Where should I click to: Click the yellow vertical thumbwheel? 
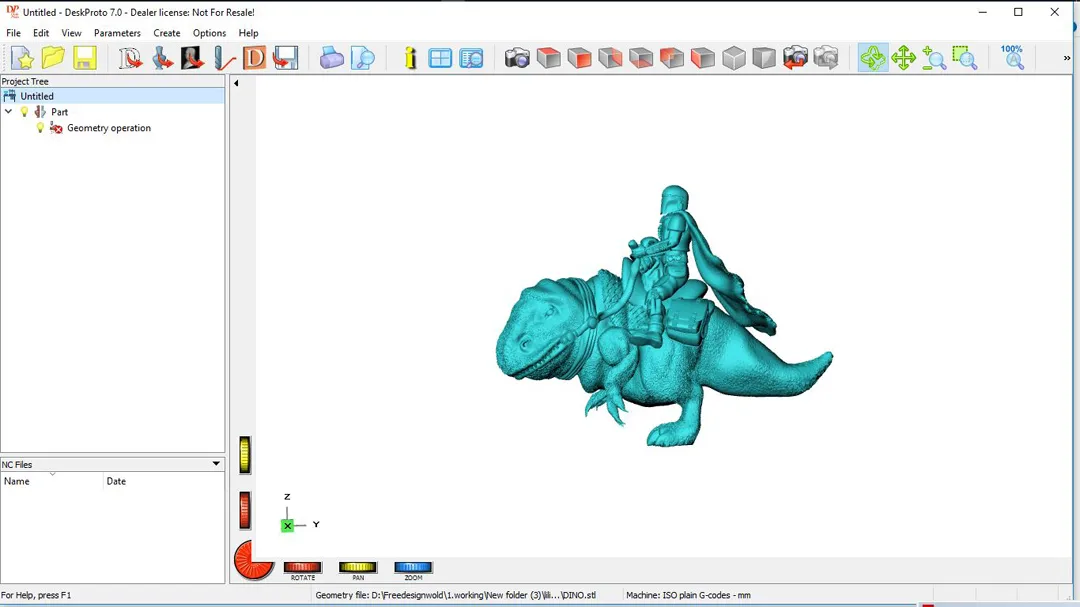[245, 455]
